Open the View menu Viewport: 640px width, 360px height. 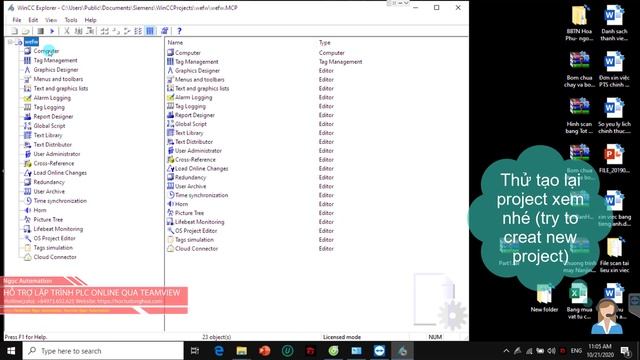tap(51, 20)
